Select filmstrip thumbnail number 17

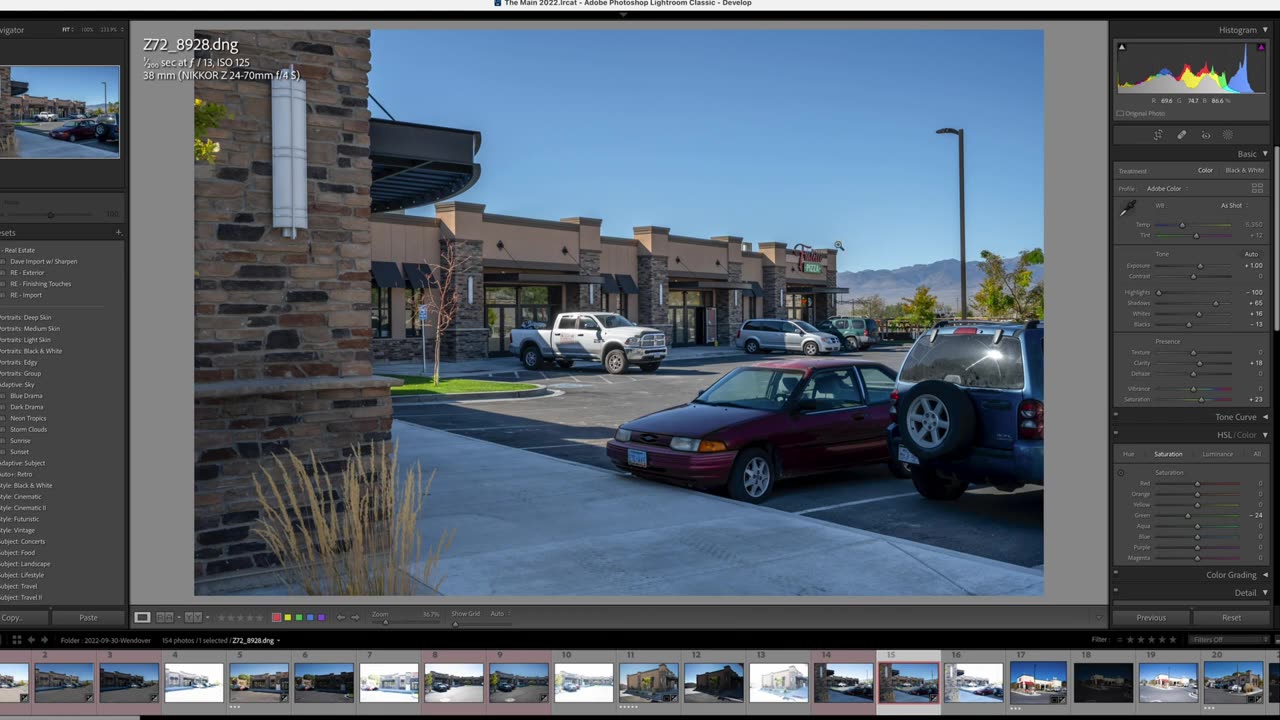pyautogui.click(x=1038, y=682)
